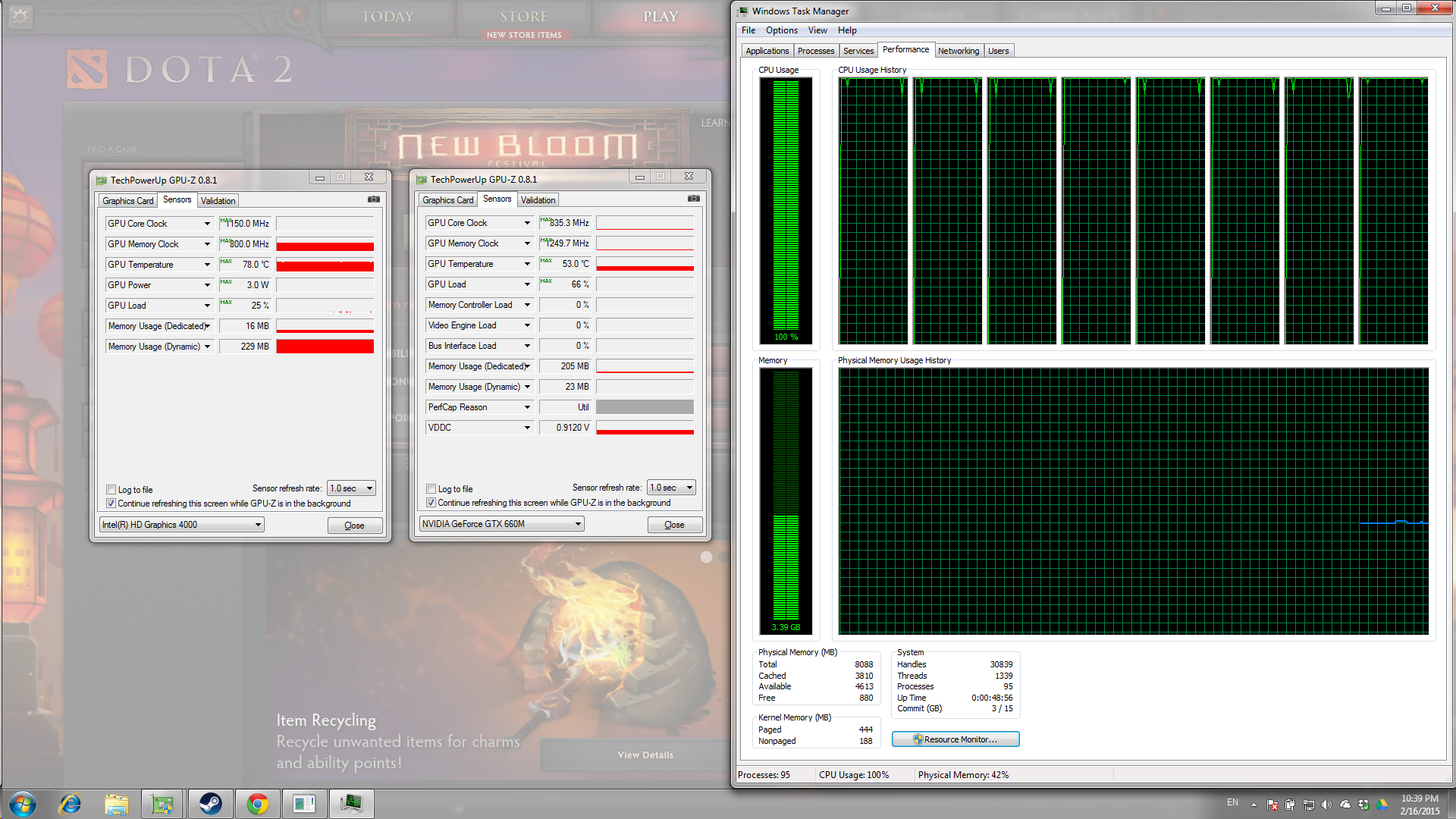
Task: Switch to Processes tab
Action: (816, 51)
